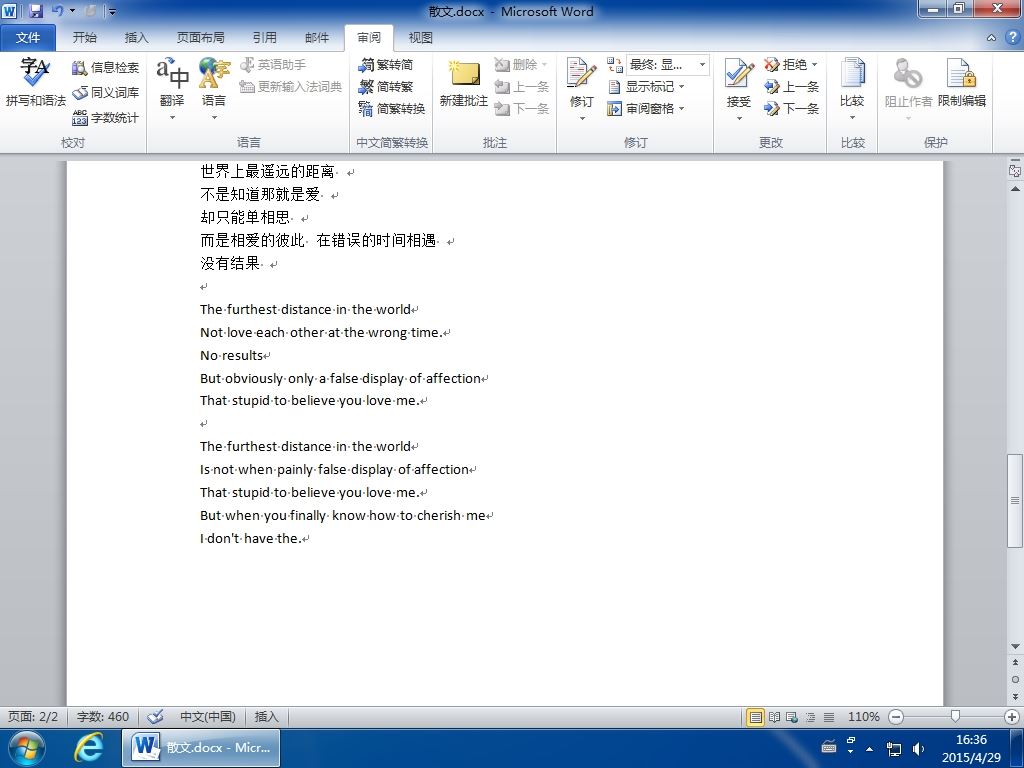The height and width of the screenshot is (768, 1024).
Task: Open the 审阅窗格 reviewing pane
Action: pyautogui.click(x=644, y=108)
